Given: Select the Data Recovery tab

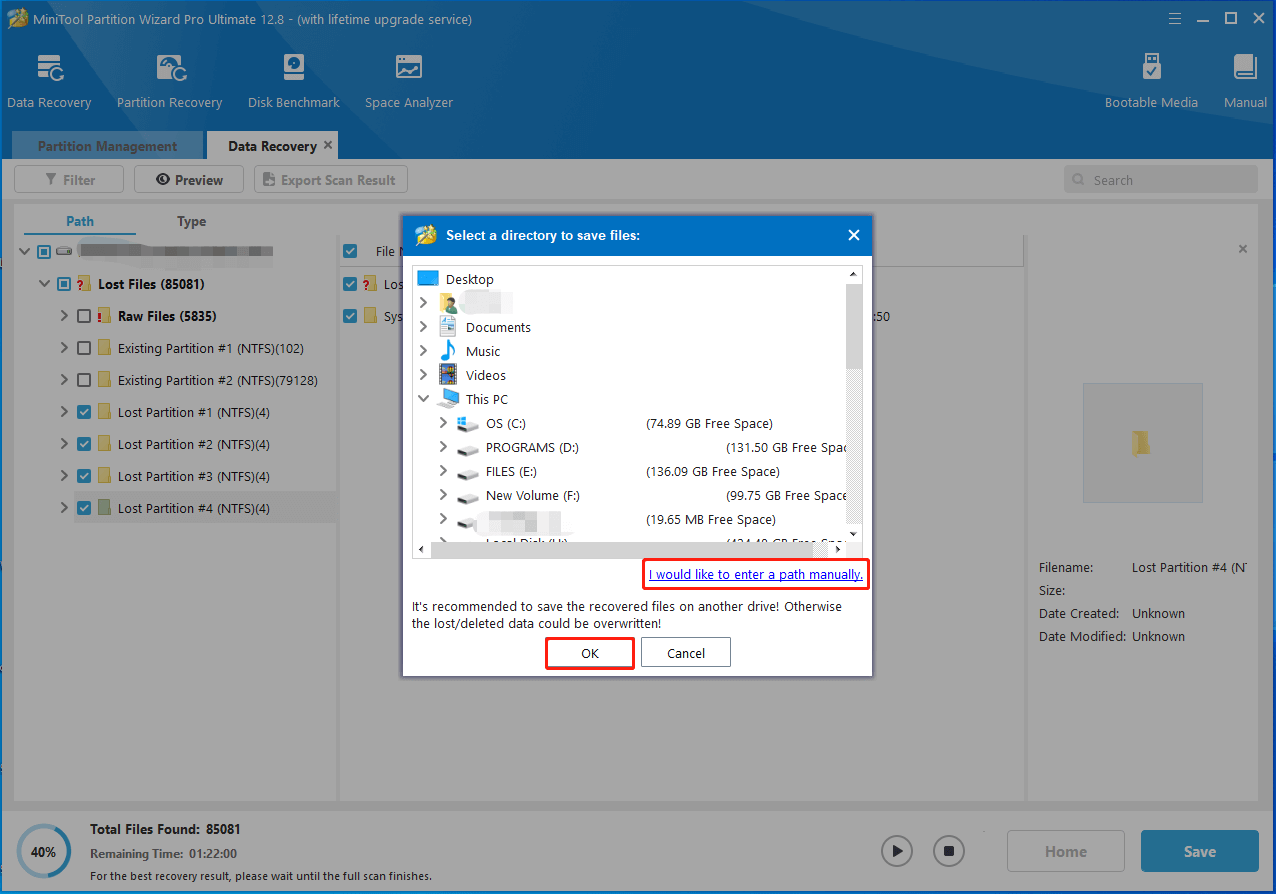Looking at the screenshot, I should [272, 146].
